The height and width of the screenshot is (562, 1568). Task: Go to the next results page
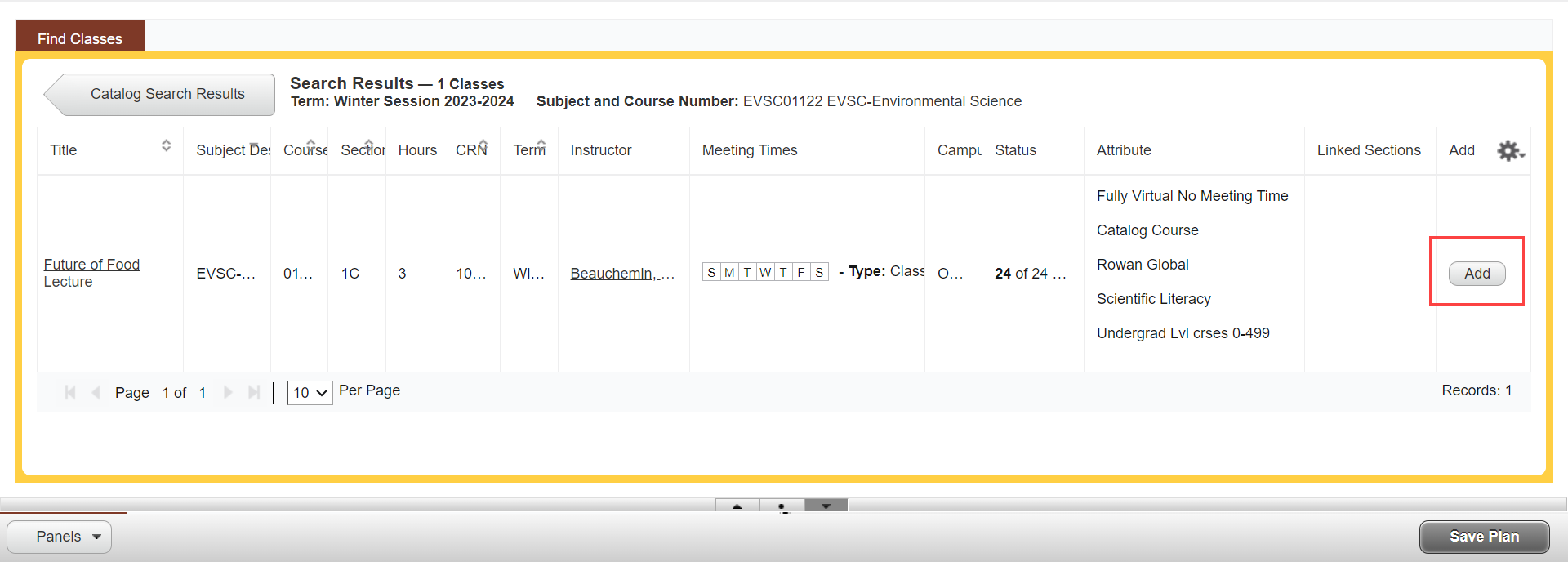(x=228, y=393)
